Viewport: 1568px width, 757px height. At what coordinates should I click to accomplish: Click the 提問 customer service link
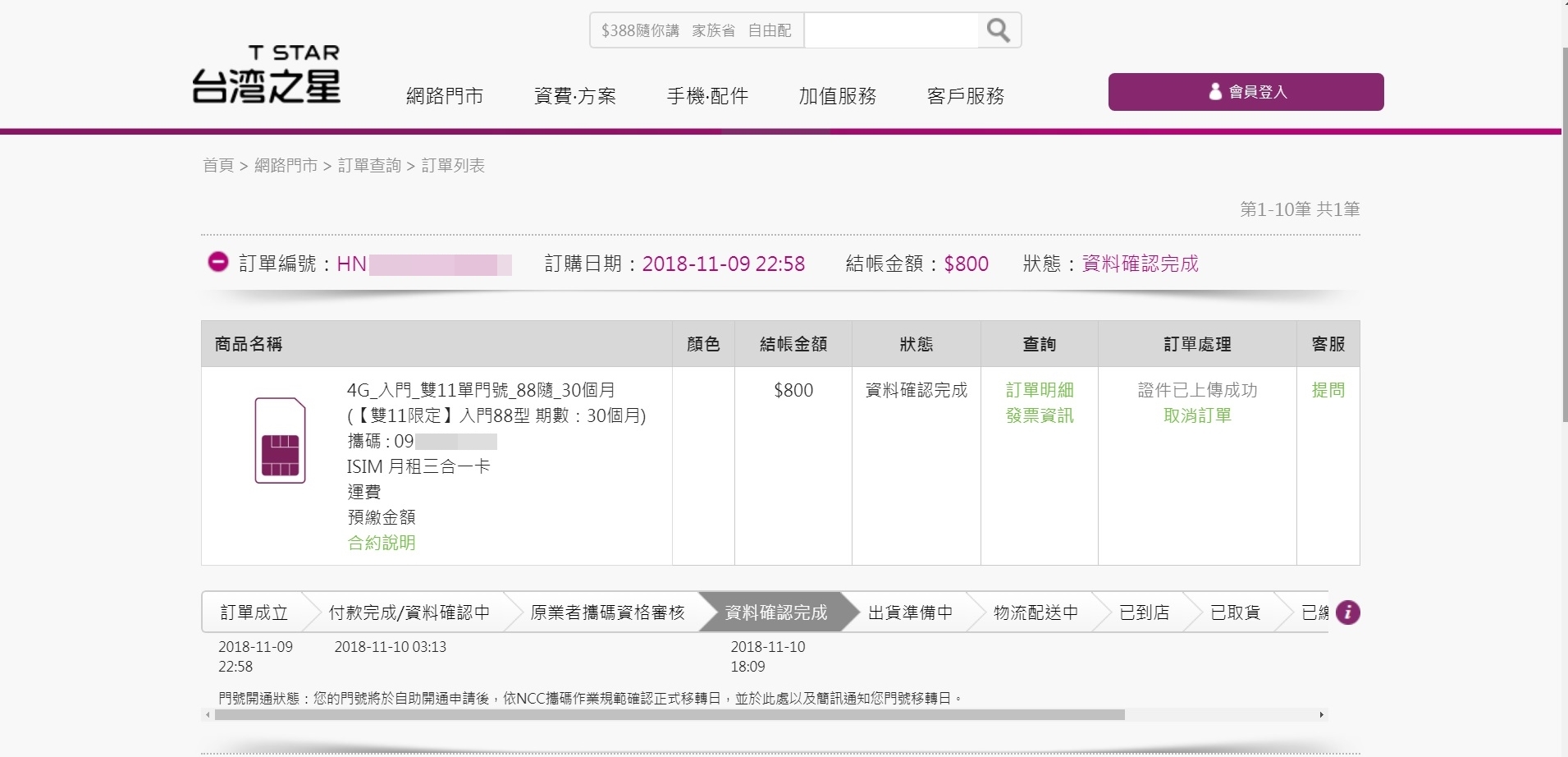pyautogui.click(x=1328, y=390)
